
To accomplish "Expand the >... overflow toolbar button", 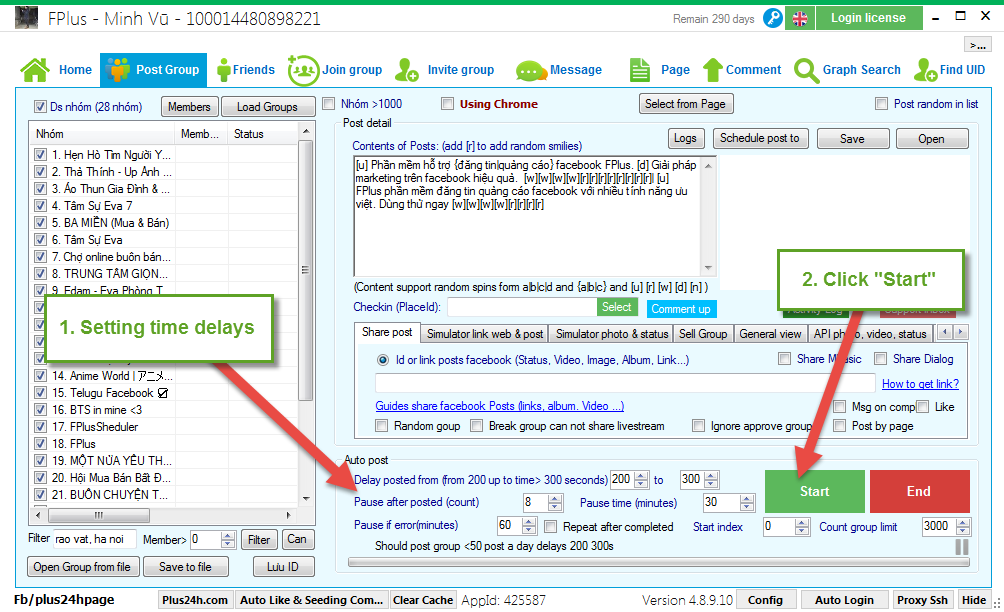I will [x=978, y=45].
